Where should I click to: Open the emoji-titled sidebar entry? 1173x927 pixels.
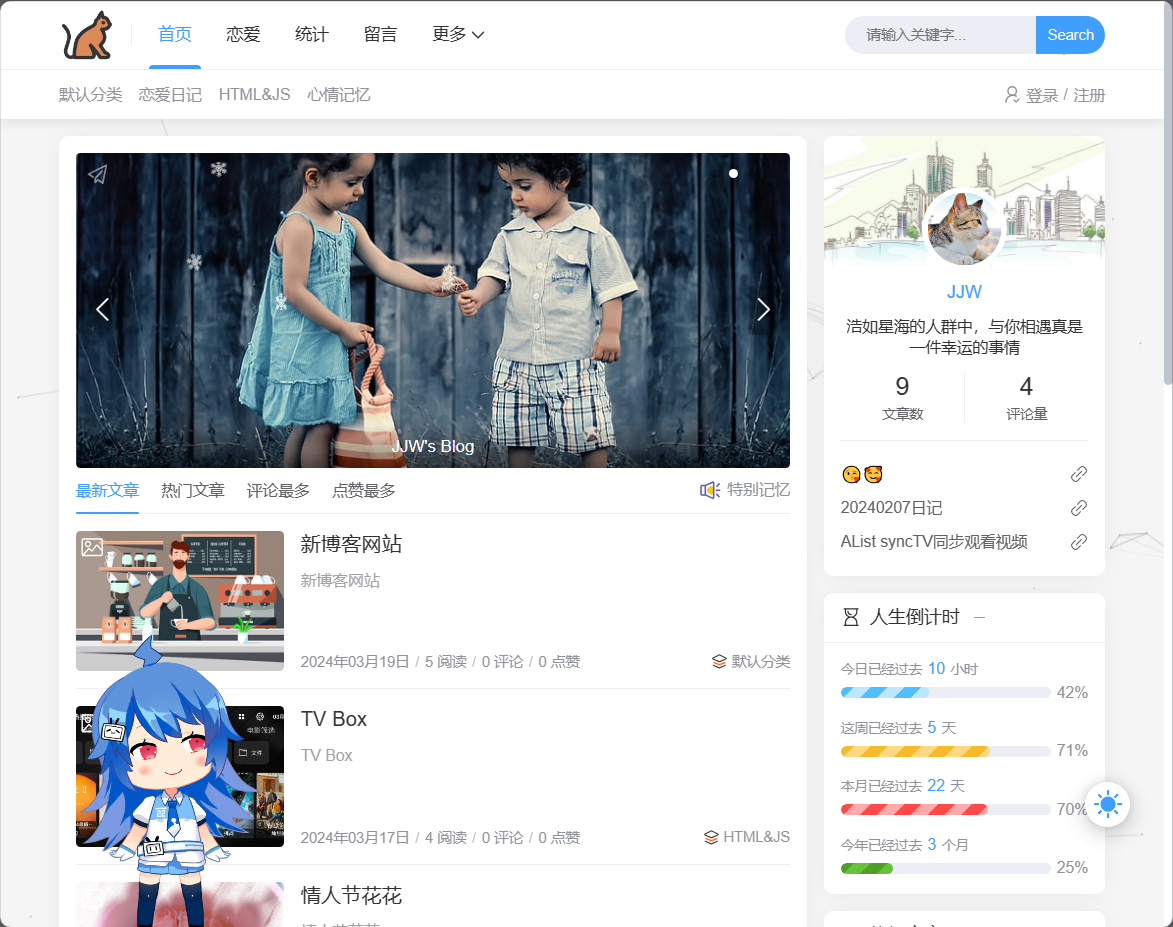(863, 474)
